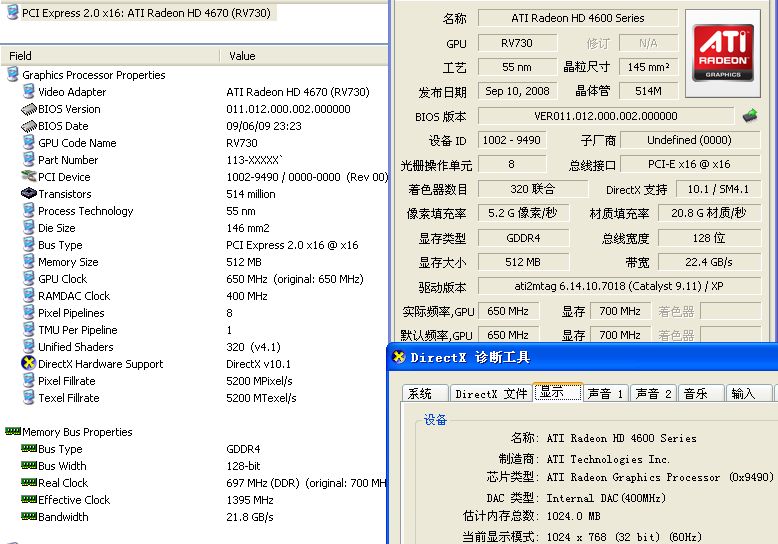Click the GPU-Z 名称 name field

pyautogui.click(x=578, y=18)
